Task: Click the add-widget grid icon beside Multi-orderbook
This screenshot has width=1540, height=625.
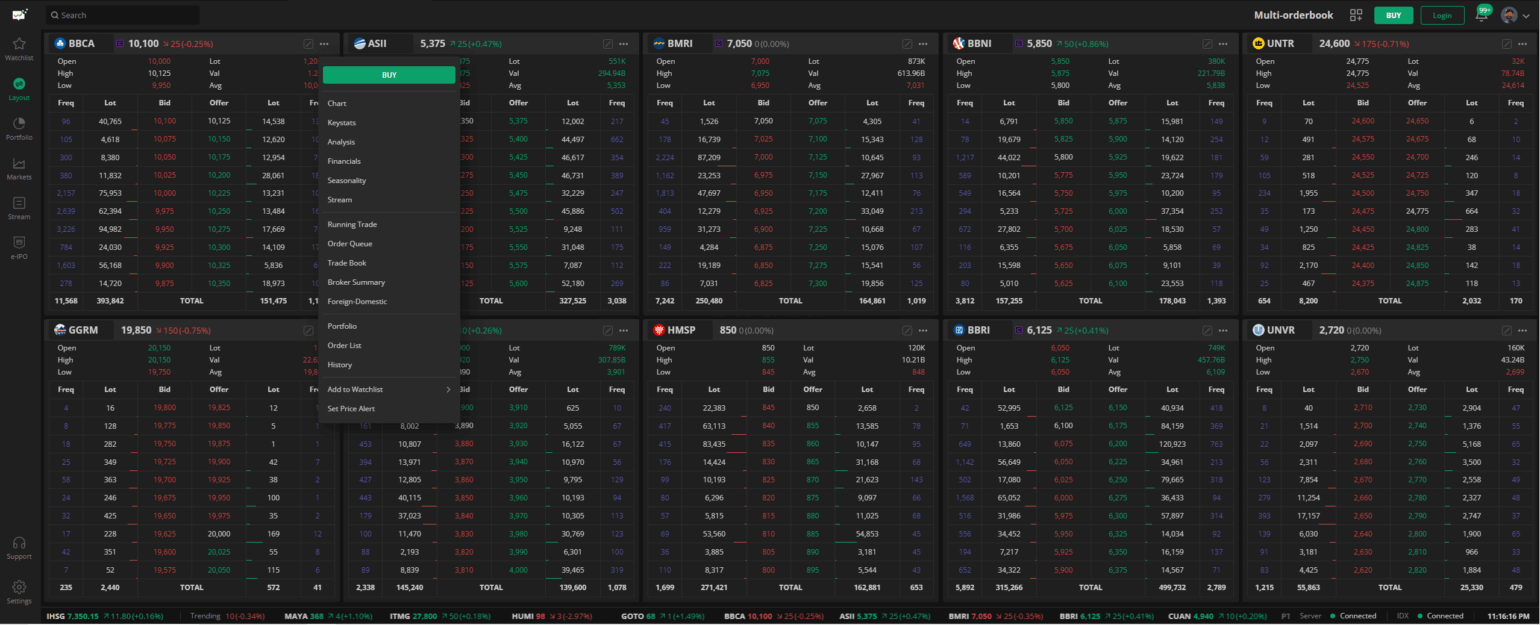Action: coord(1356,15)
